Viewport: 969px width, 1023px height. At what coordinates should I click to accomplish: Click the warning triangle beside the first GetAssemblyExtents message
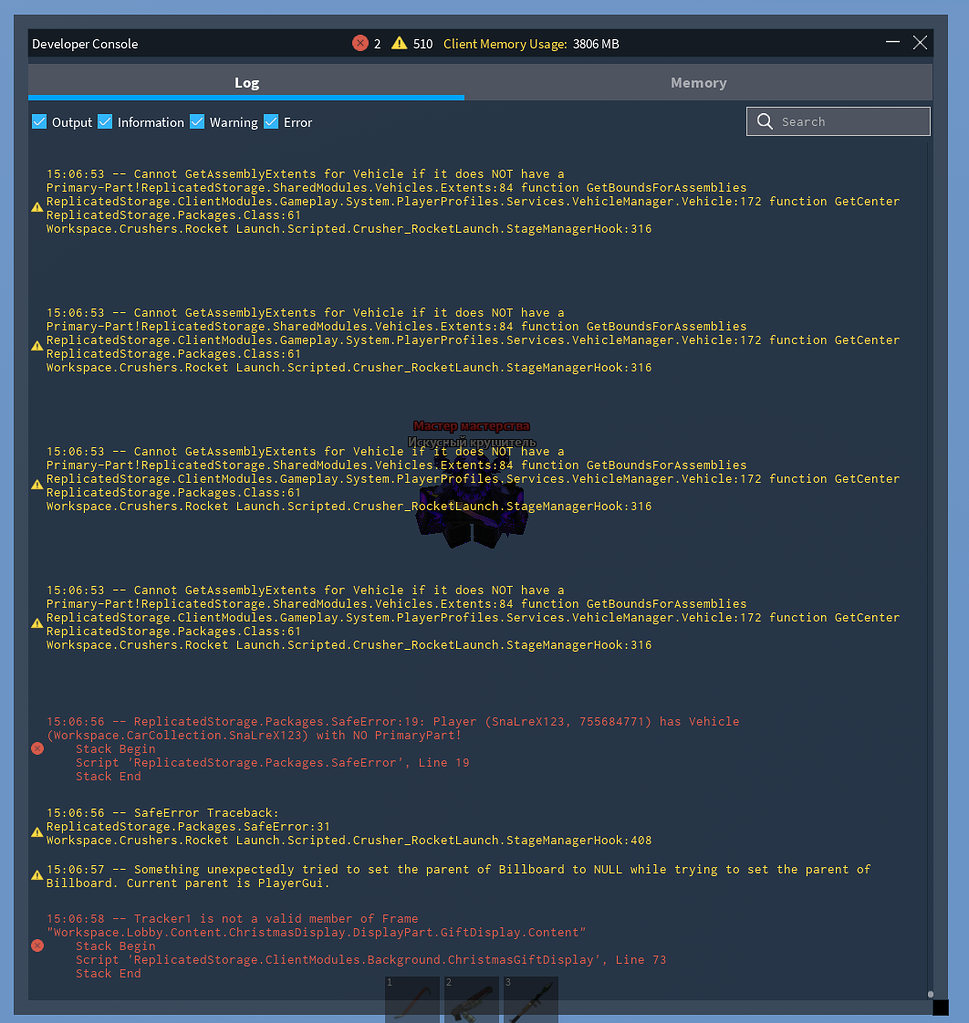pyautogui.click(x=37, y=207)
